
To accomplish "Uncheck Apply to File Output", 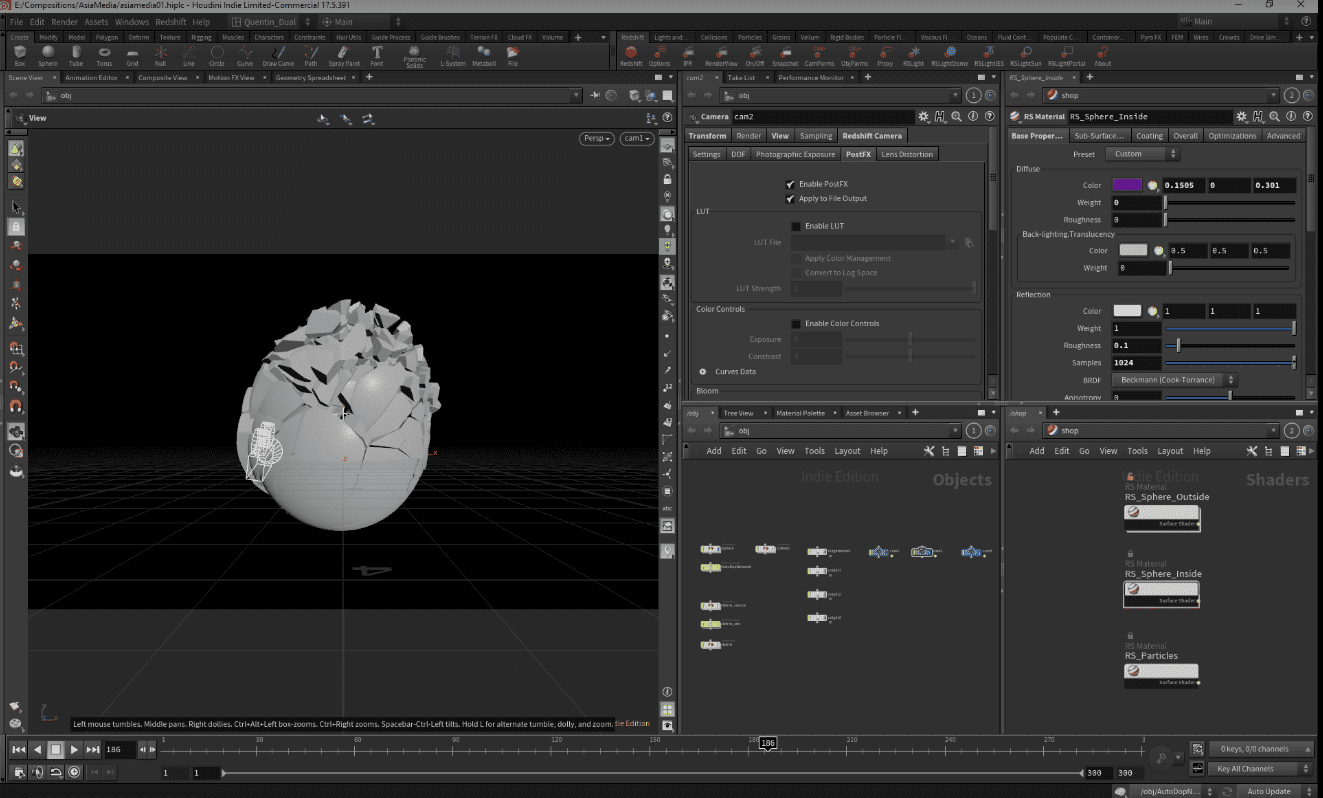I will point(790,198).
